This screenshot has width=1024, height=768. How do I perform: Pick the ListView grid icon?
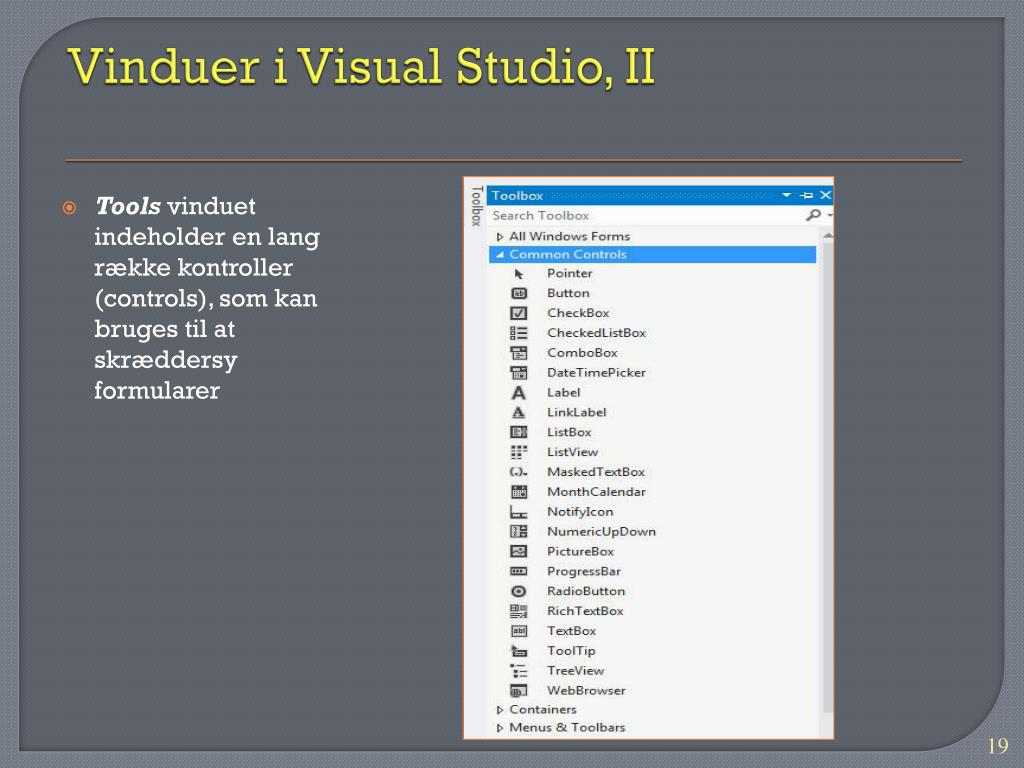[519, 452]
